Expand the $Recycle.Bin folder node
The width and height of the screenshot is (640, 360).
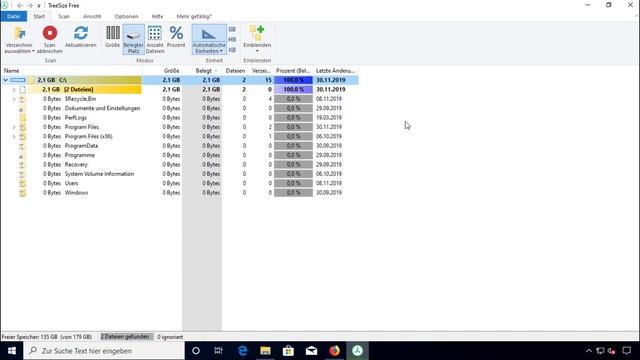14,99
